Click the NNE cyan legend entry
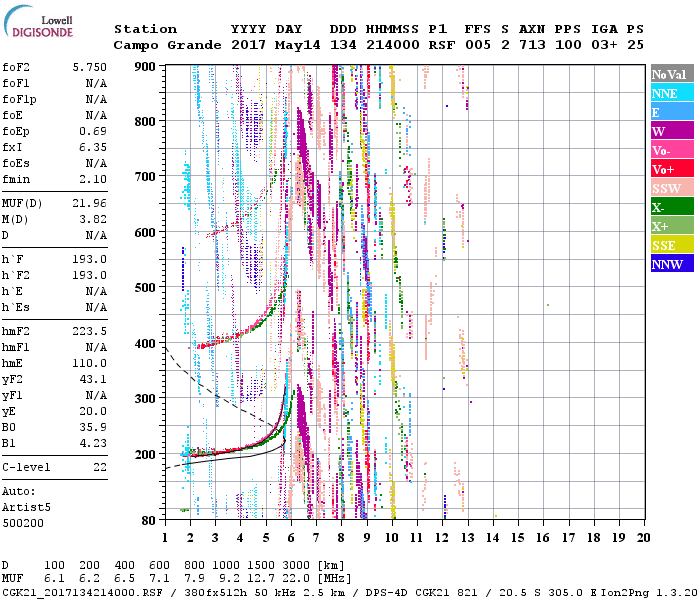This screenshot has width=700, height=600. click(x=672, y=93)
